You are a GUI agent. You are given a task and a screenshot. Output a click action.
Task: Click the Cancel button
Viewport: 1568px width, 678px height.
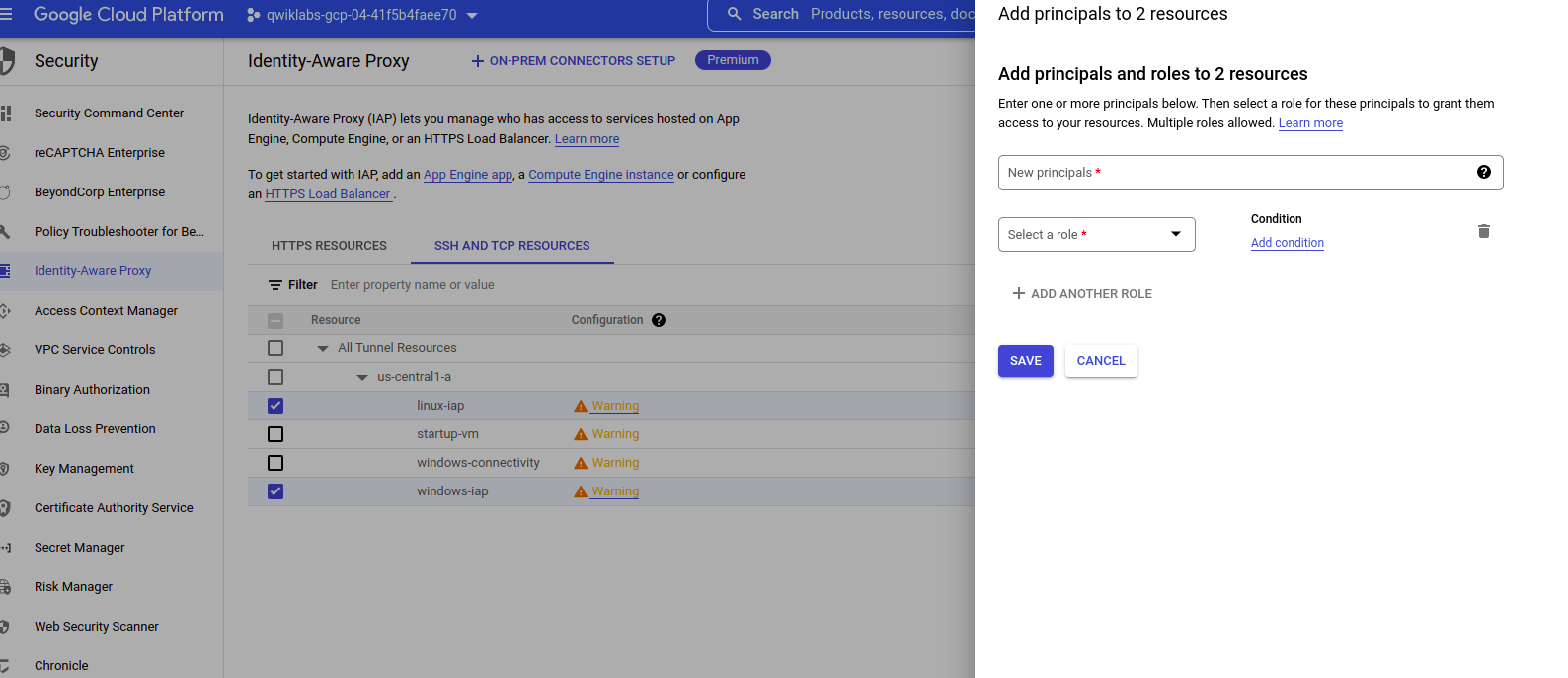coord(1101,361)
